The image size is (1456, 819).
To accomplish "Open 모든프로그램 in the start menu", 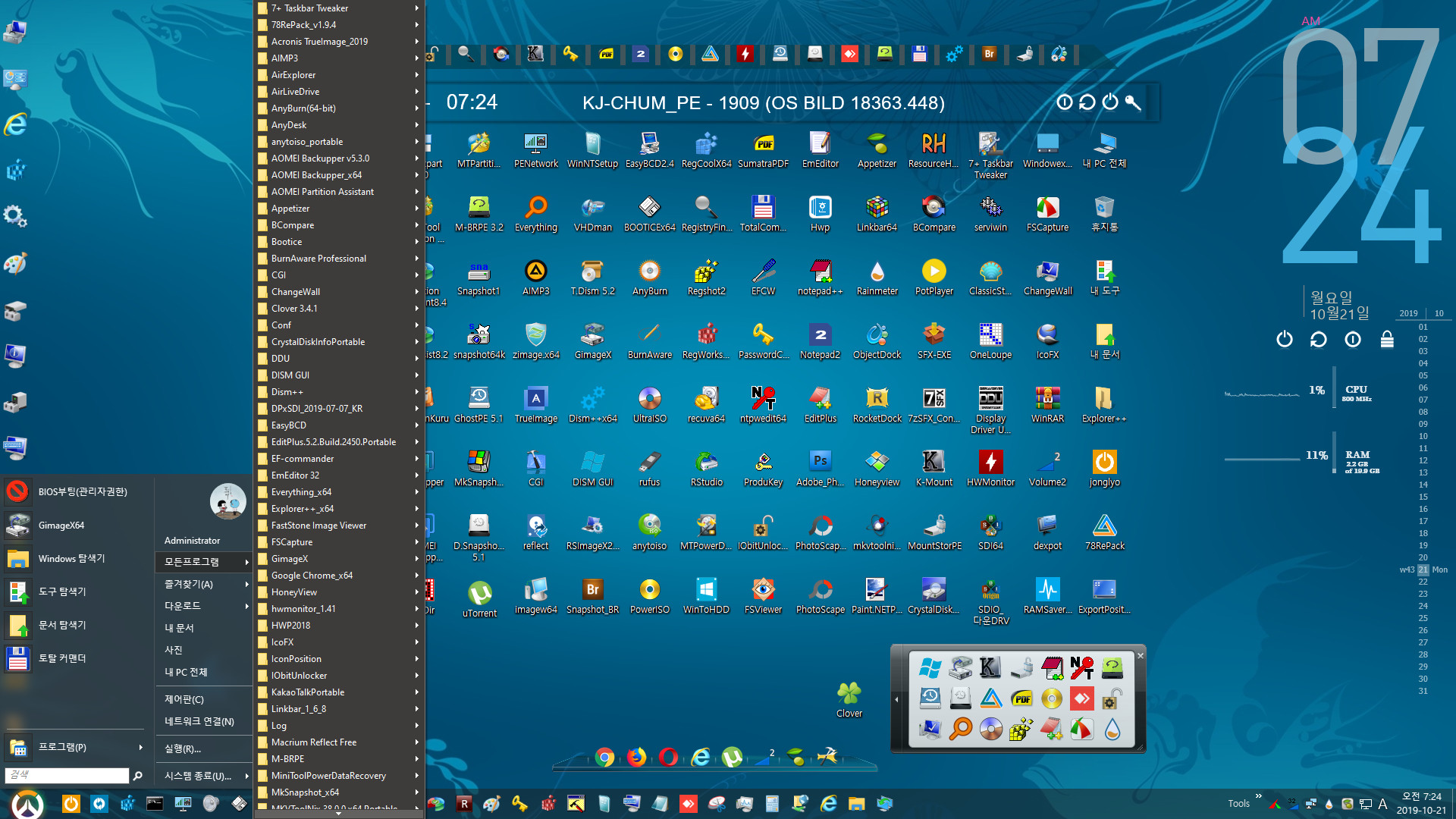I will click(x=203, y=562).
